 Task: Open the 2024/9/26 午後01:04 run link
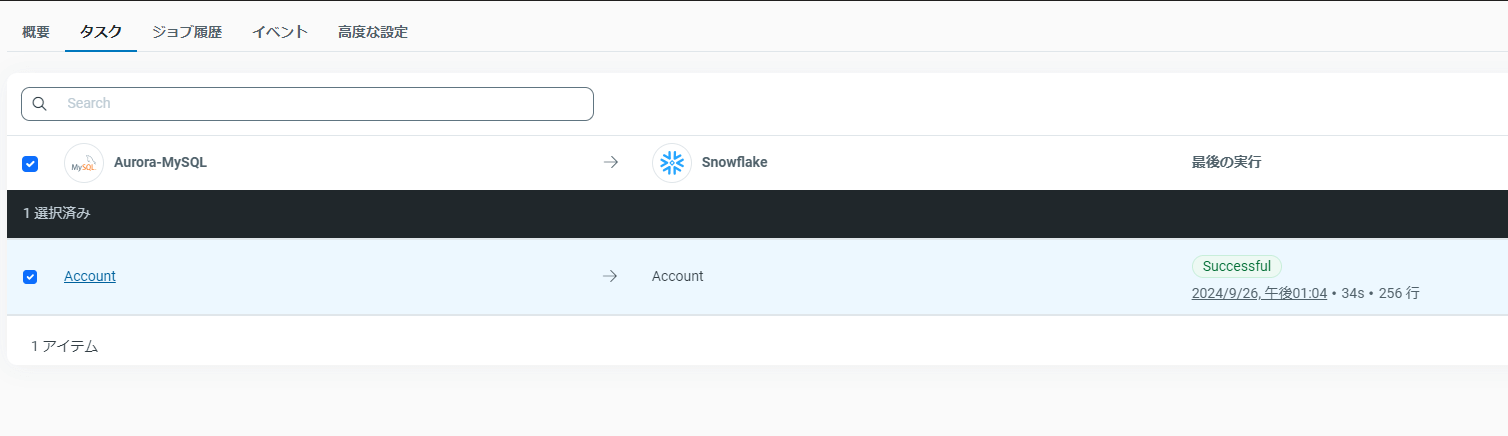pos(1259,293)
